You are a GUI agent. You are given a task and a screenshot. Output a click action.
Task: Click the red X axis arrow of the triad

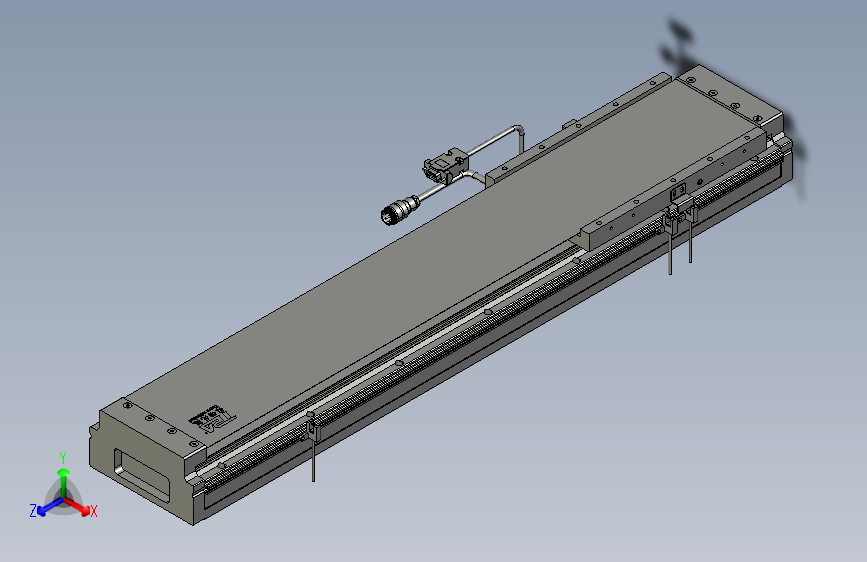tap(78, 506)
